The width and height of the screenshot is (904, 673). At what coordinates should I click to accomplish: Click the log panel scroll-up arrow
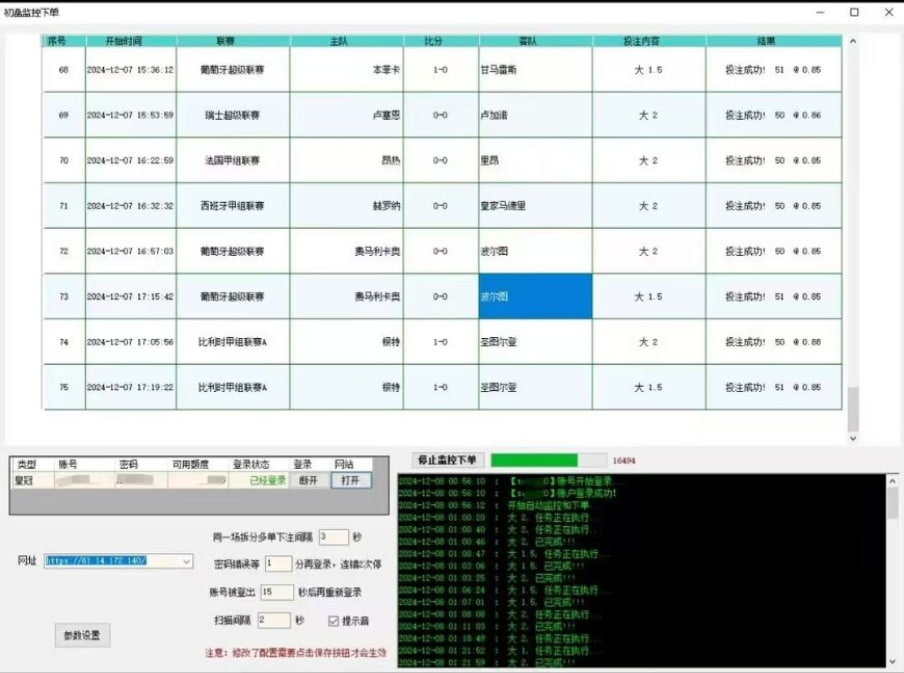pos(892,481)
